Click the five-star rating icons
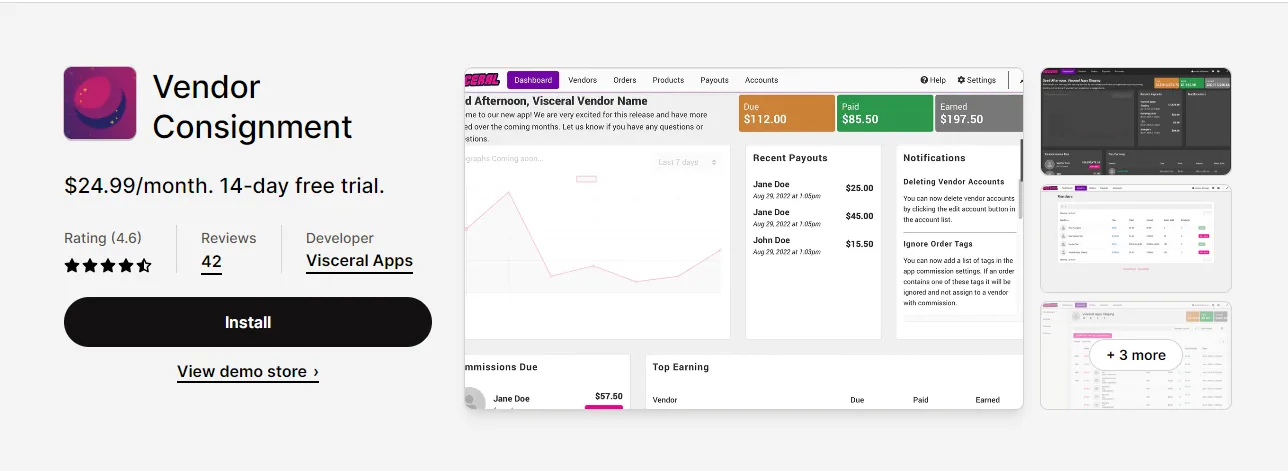This screenshot has height=471, width=1288. (x=108, y=266)
